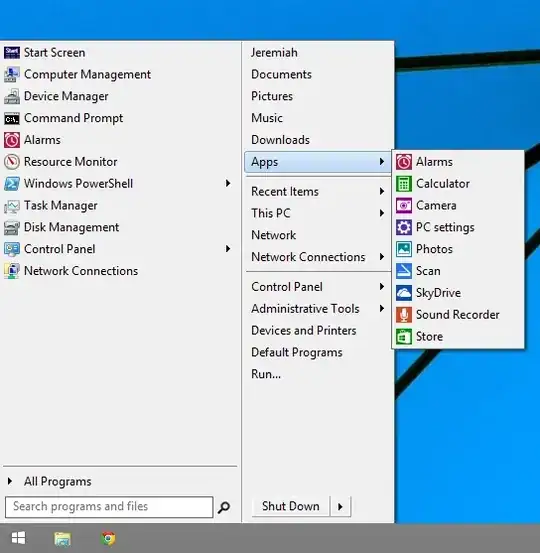Click the Command Prompt text label

[73, 118]
